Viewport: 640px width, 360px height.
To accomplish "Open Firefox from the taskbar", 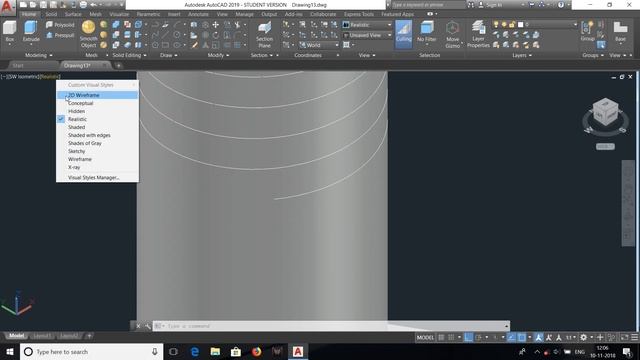I will tap(256, 351).
